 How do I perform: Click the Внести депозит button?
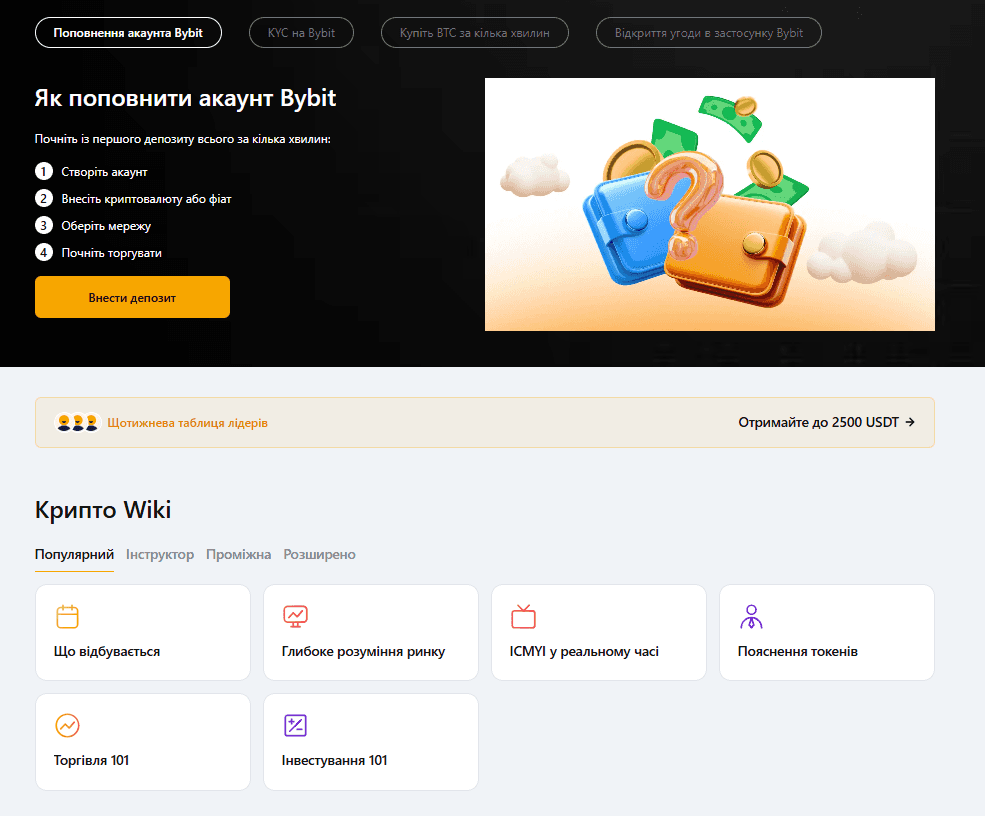133,297
